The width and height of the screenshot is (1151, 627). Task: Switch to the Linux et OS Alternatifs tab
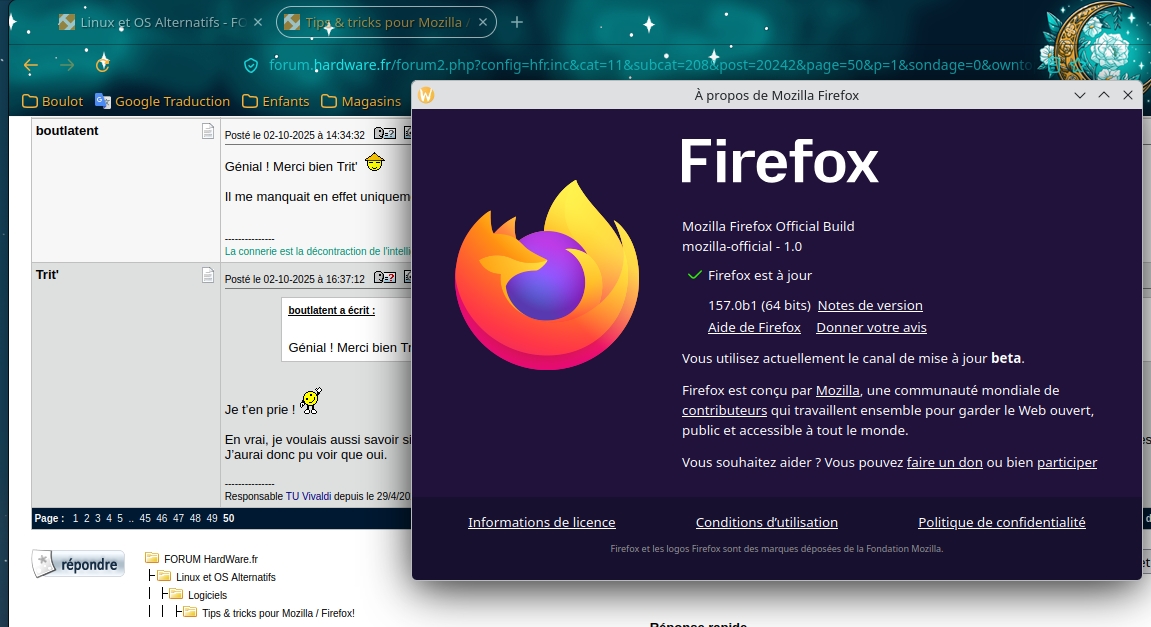[153, 22]
